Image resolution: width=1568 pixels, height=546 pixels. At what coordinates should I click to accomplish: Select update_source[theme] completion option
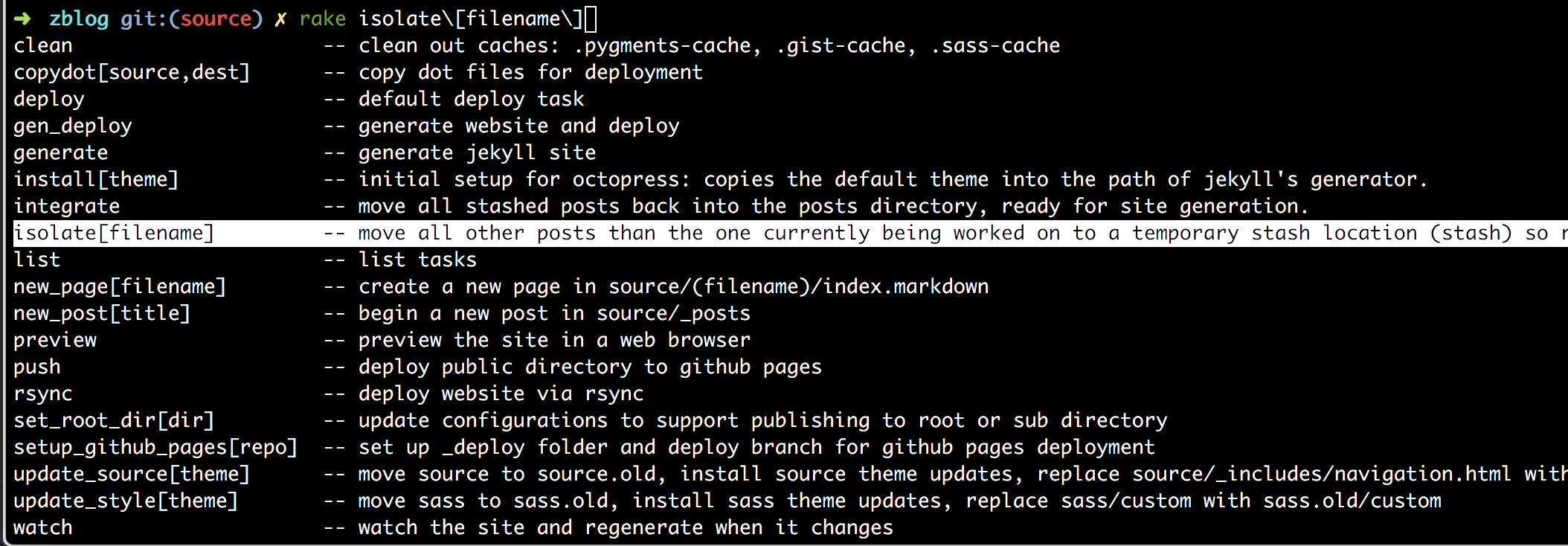pyautogui.click(x=132, y=475)
